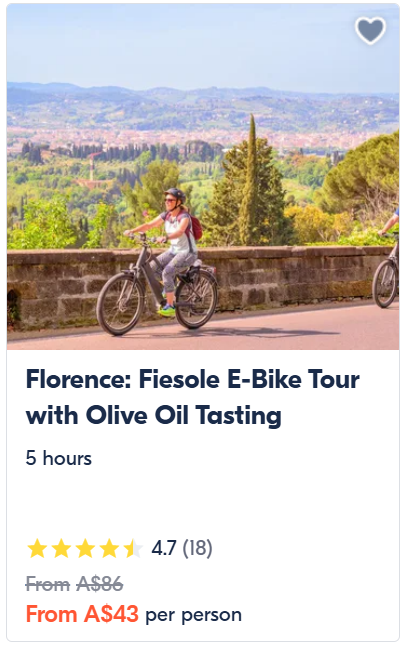
Task: Click the fourth yellow rating star
Action: (109, 548)
